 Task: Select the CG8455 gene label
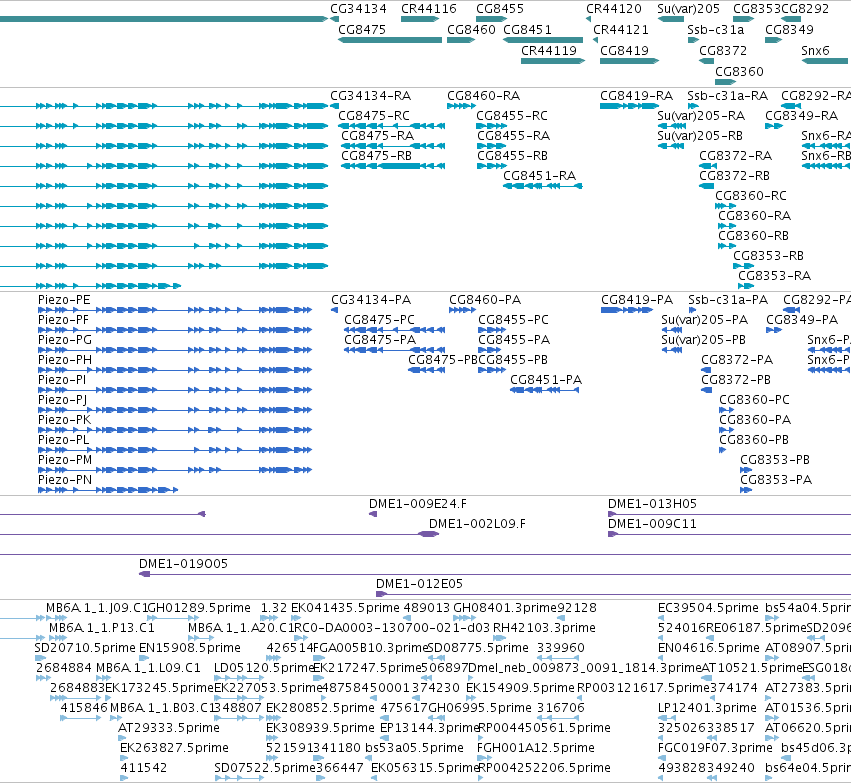coord(500,9)
